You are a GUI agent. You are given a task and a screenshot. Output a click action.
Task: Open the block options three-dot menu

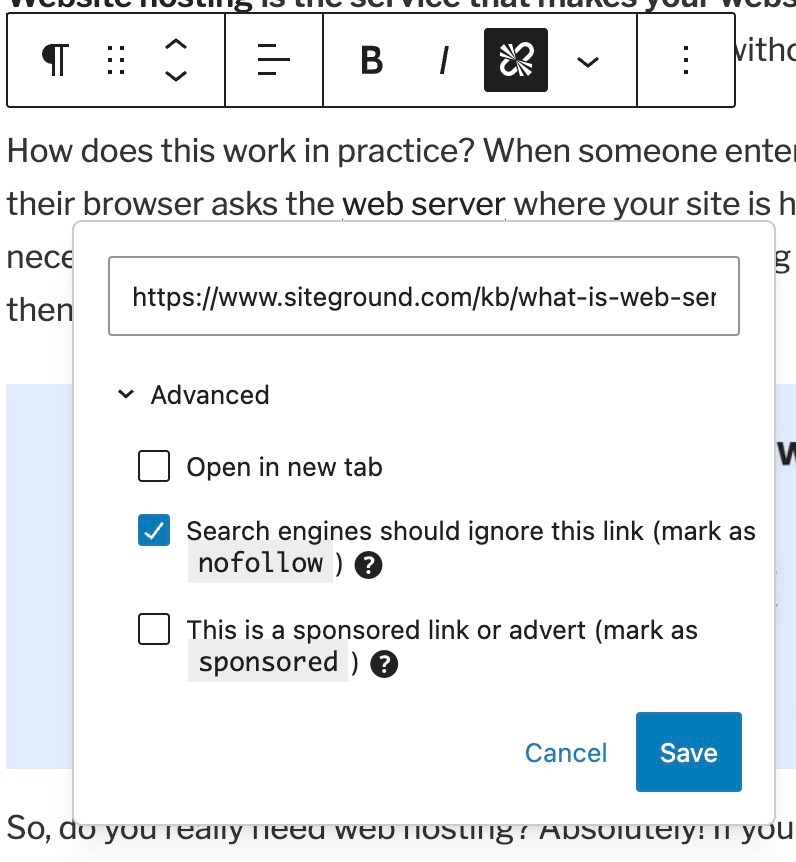pyautogui.click(x=684, y=60)
